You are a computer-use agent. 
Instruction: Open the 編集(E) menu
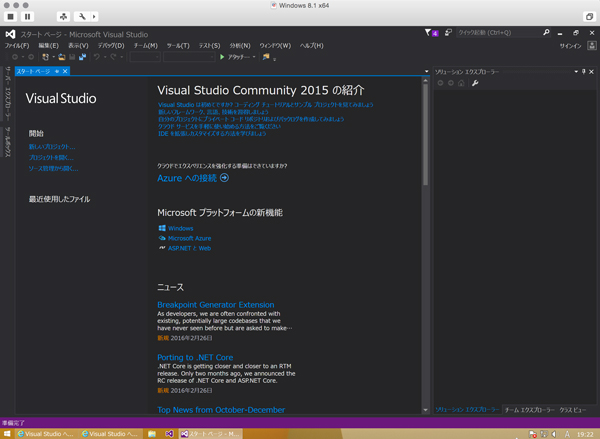(49, 46)
